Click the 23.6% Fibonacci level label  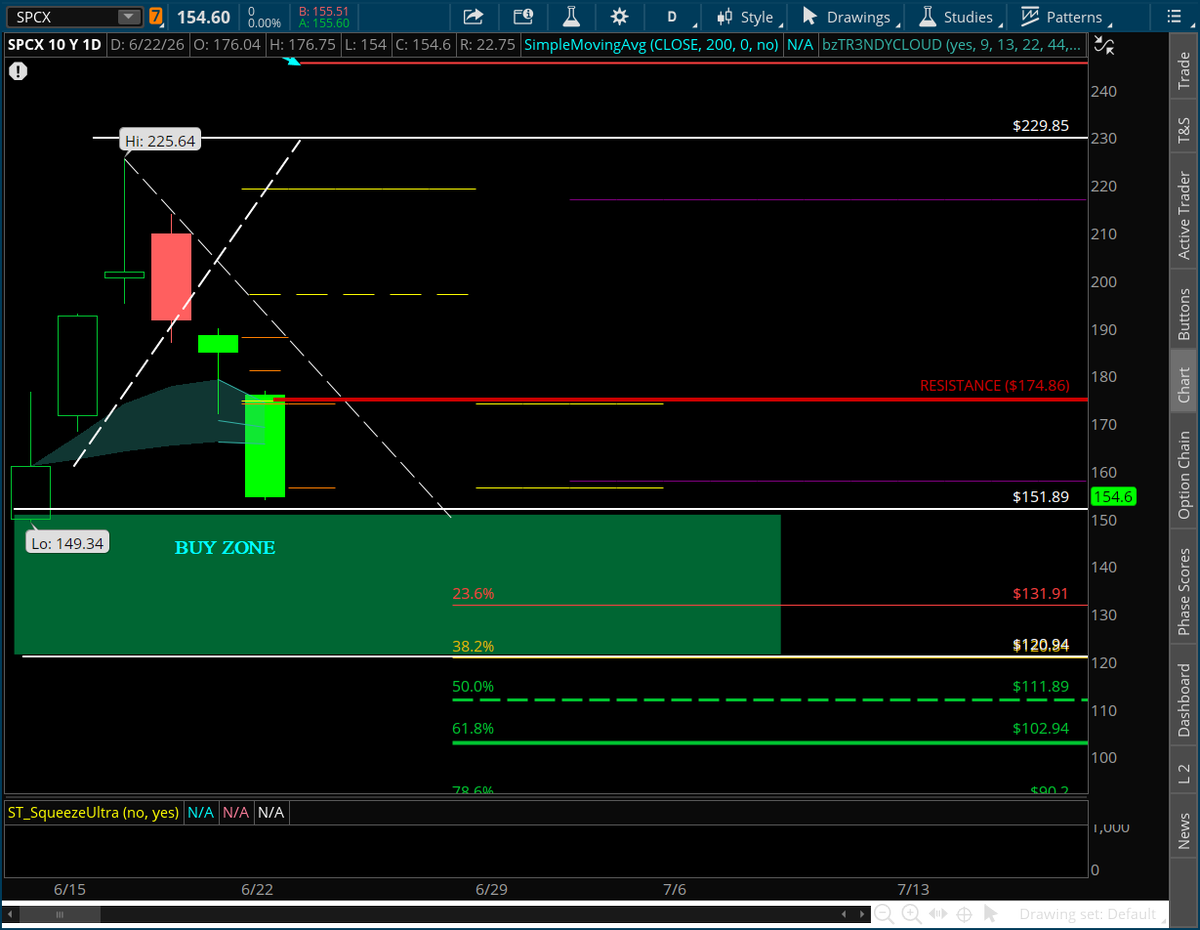[x=473, y=593]
